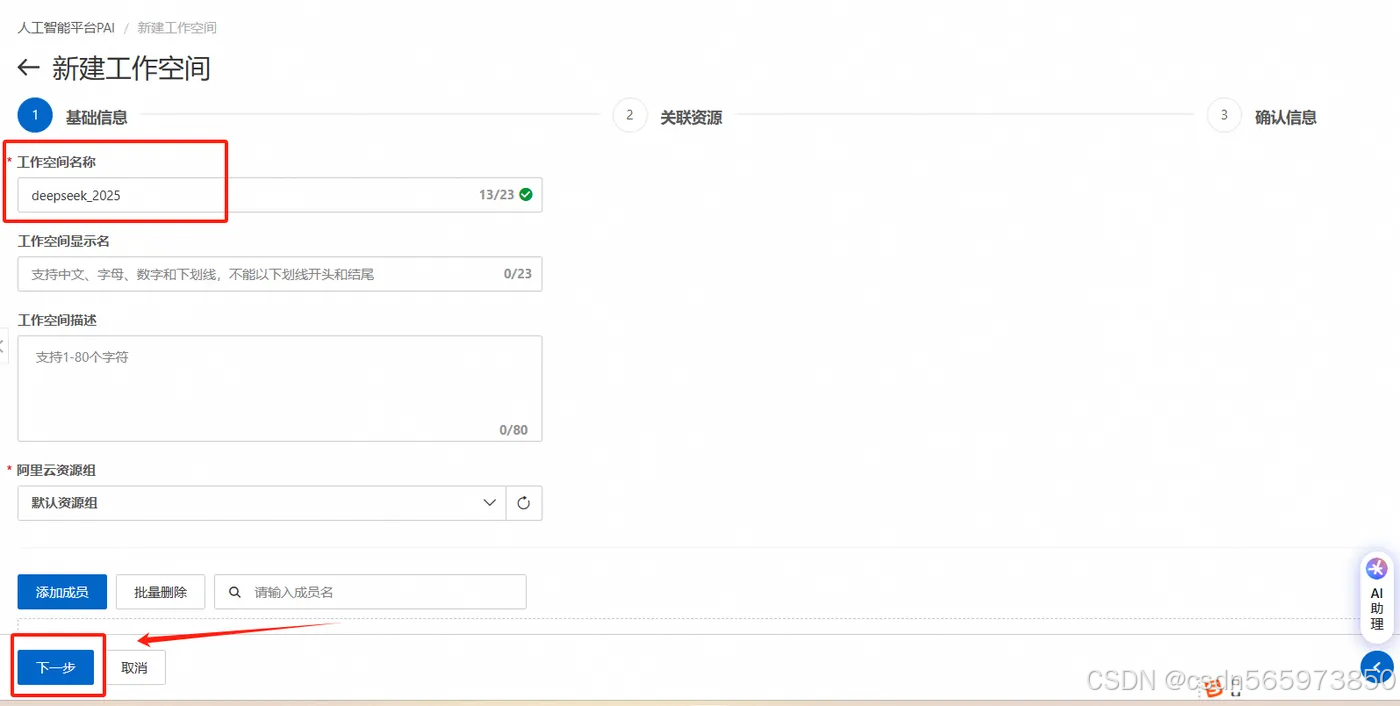Focus the 工作空间显示名 input field
This screenshot has width=1400, height=706.
(x=280, y=274)
